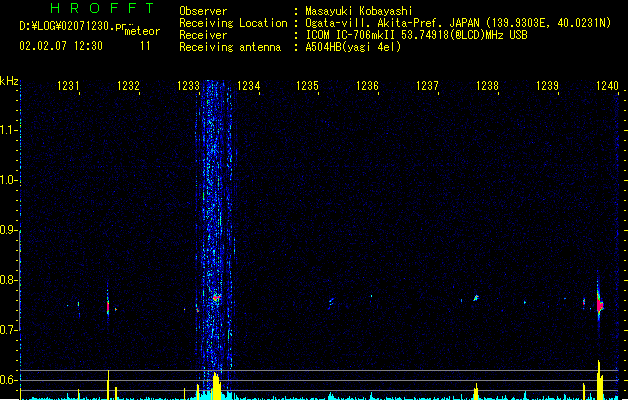
Task: Click the 1237 time axis marker
Action: coord(427,85)
